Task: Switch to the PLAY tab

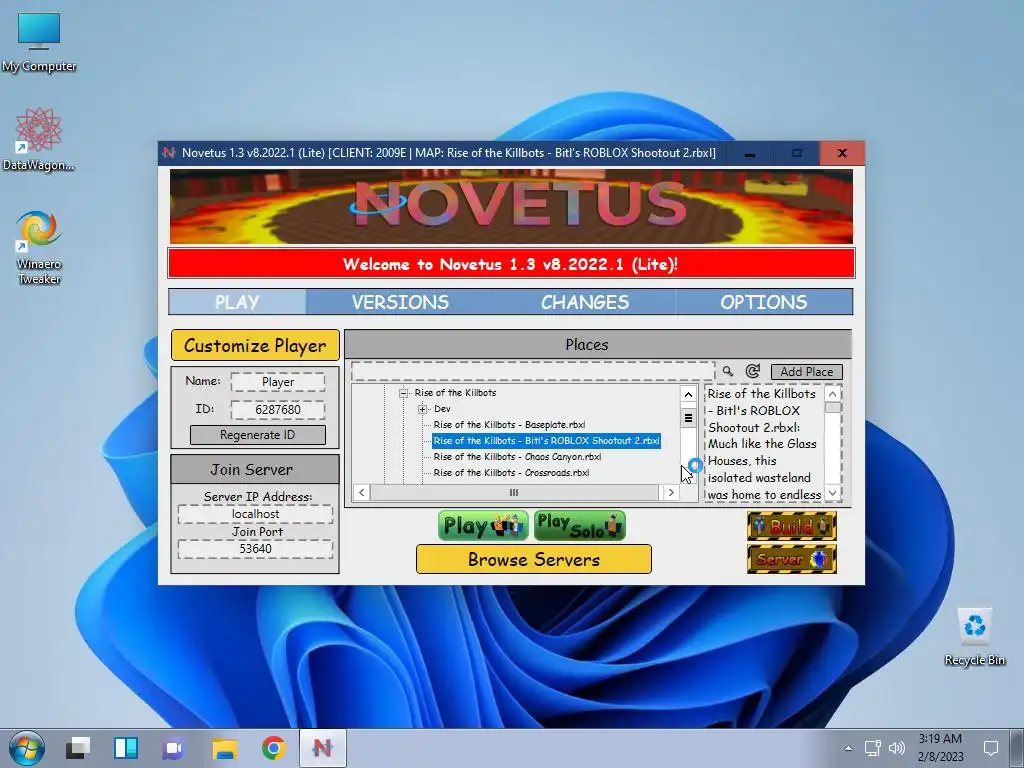Action: (237, 302)
